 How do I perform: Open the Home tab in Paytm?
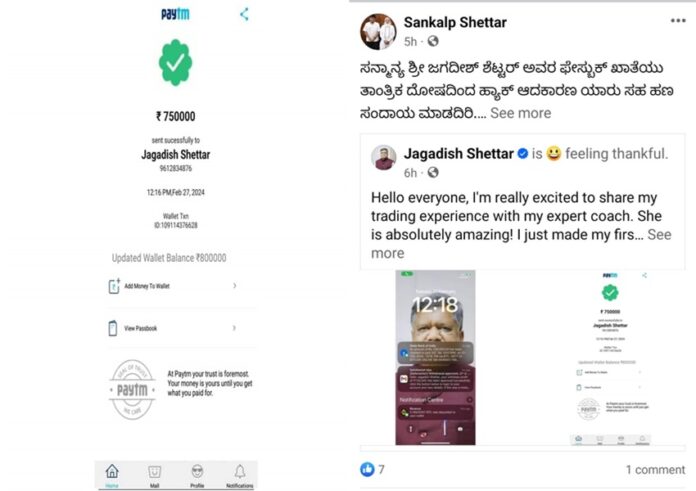(112, 475)
